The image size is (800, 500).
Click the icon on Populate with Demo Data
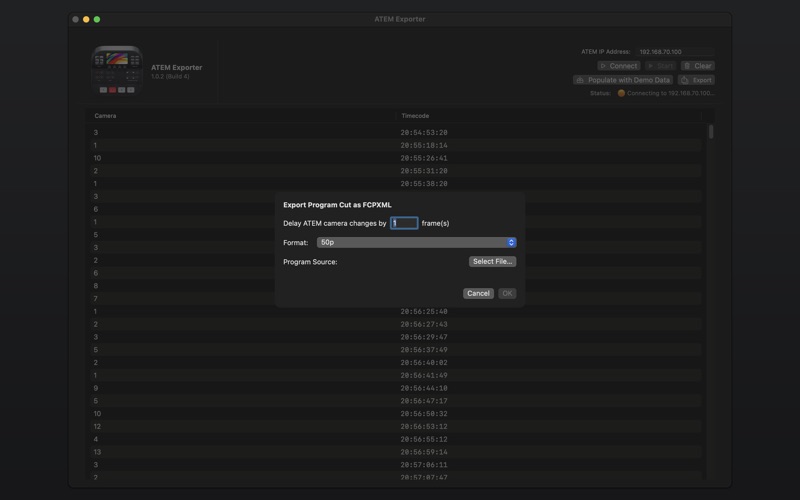tap(580, 80)
